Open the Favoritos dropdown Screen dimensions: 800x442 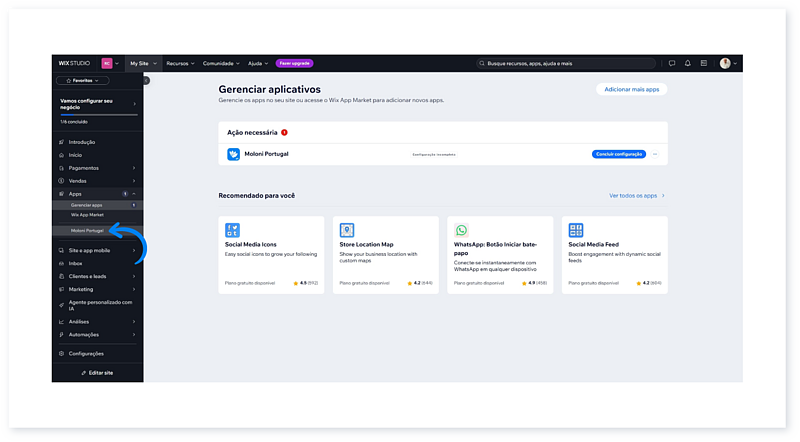[x=97, y=80]
